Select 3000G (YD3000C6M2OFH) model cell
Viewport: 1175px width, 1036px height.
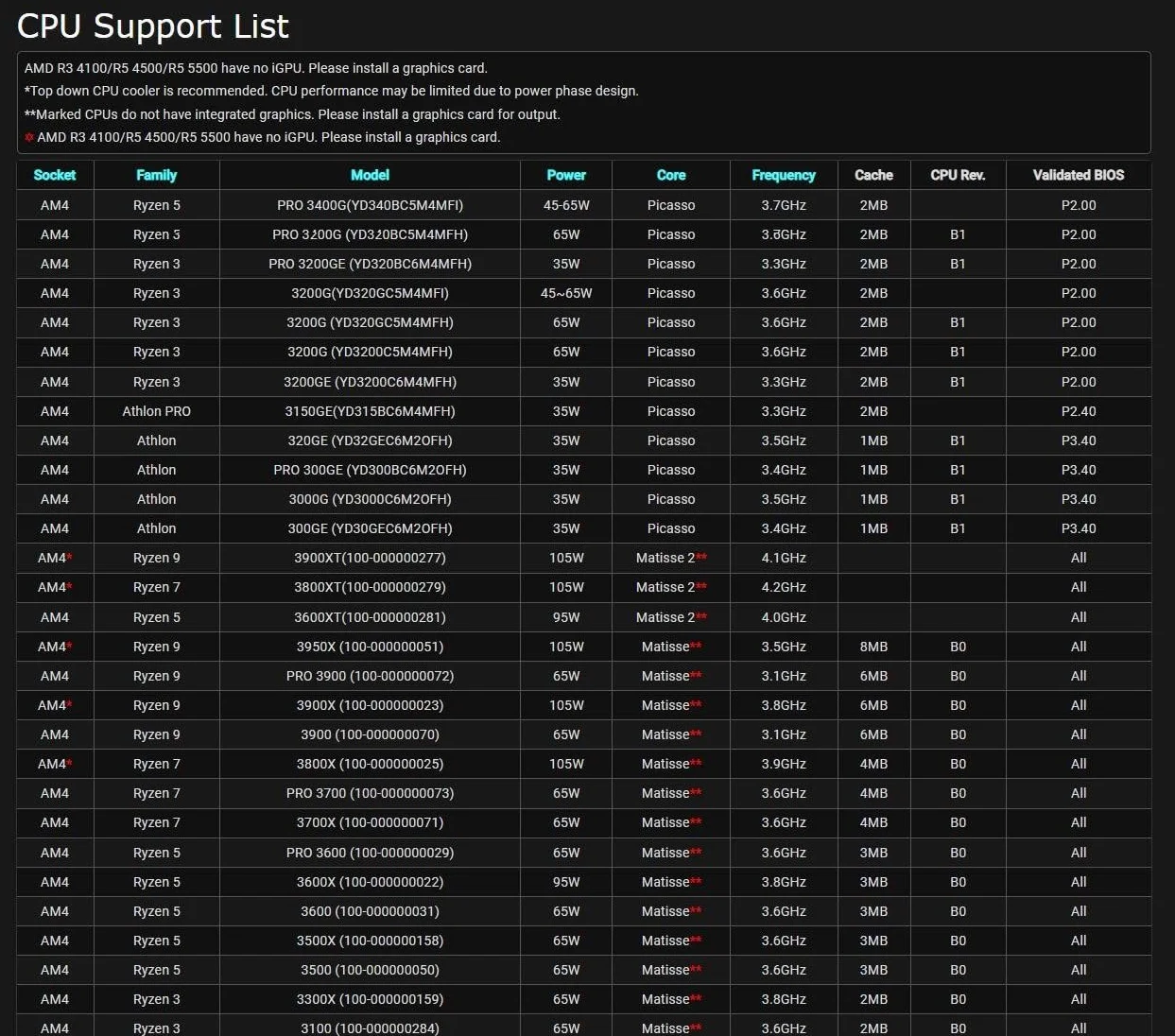(370, 499)
